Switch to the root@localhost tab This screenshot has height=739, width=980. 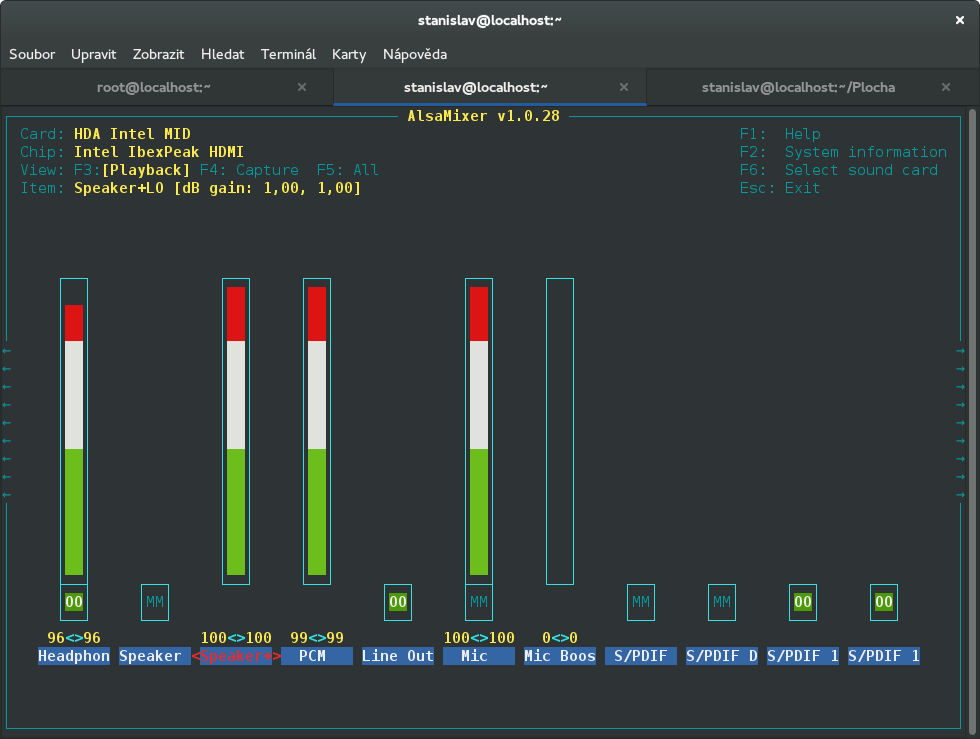click(153, 87)
